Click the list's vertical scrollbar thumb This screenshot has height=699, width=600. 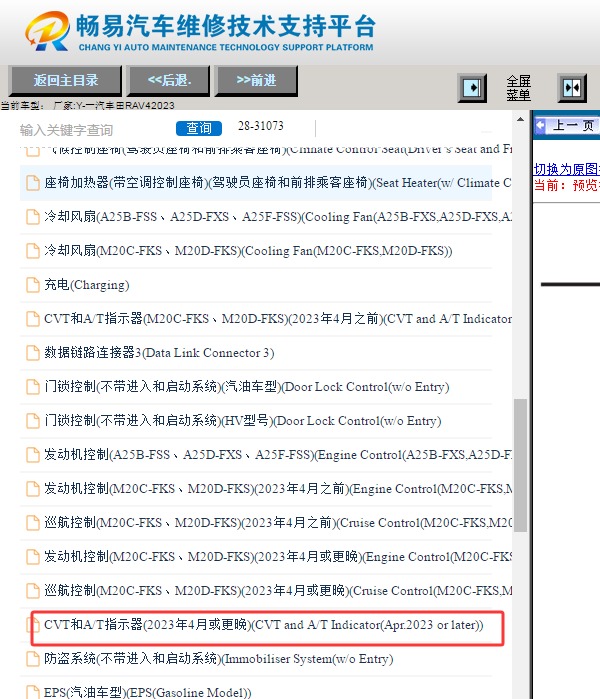[520, 465]
